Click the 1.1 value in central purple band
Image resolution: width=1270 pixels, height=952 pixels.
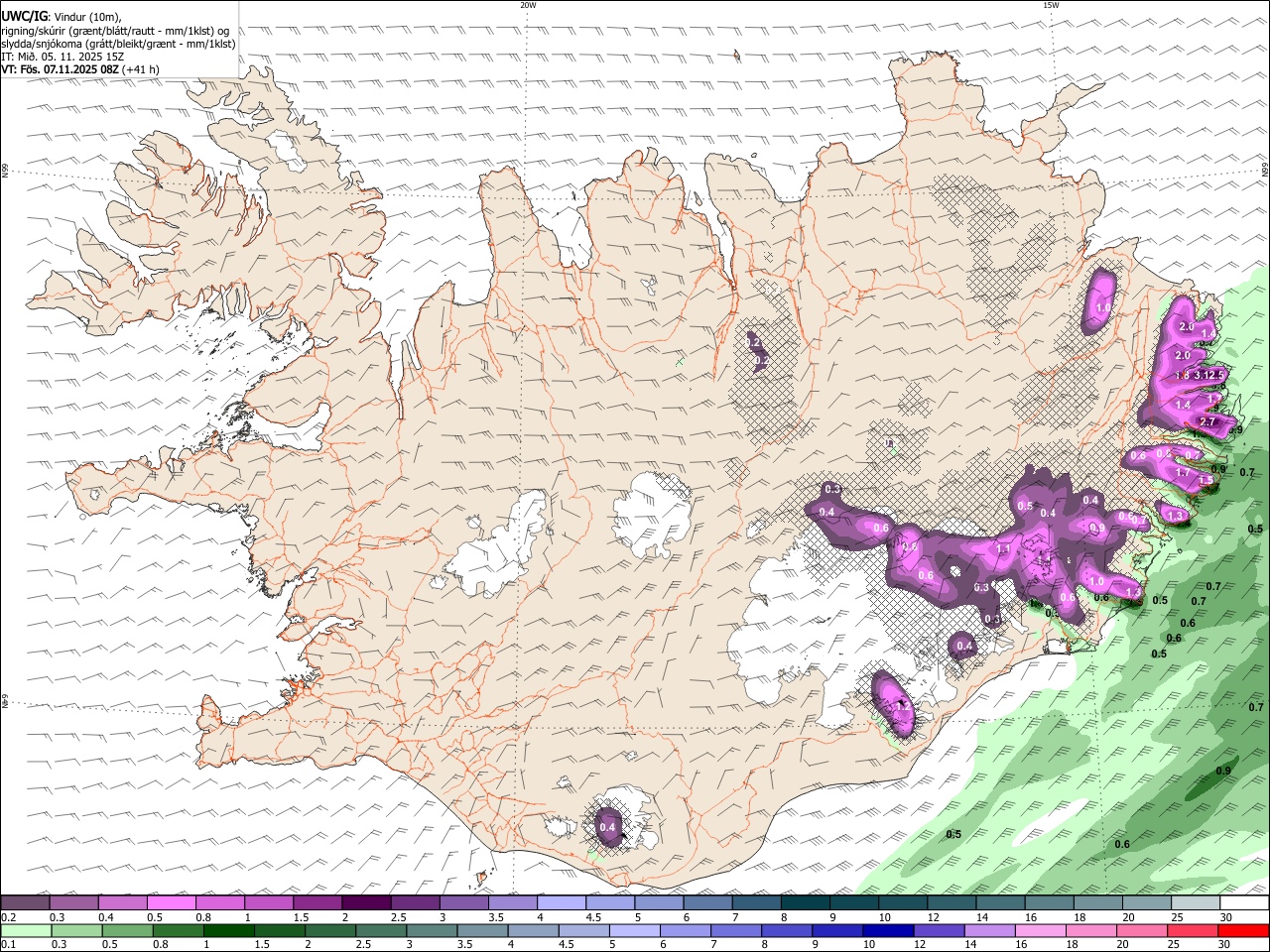click(x=1003, y=549)
